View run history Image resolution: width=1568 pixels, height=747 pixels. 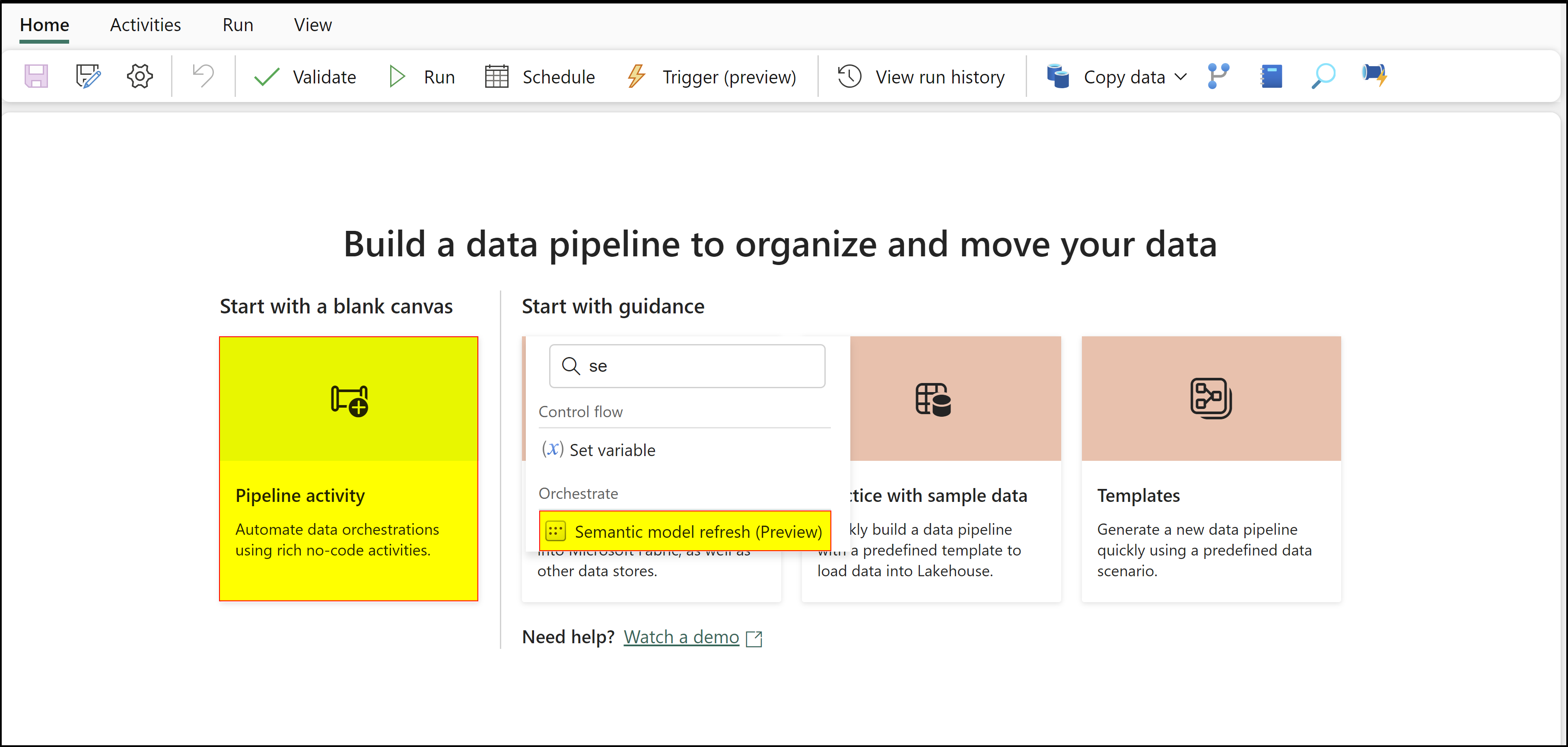920,76
